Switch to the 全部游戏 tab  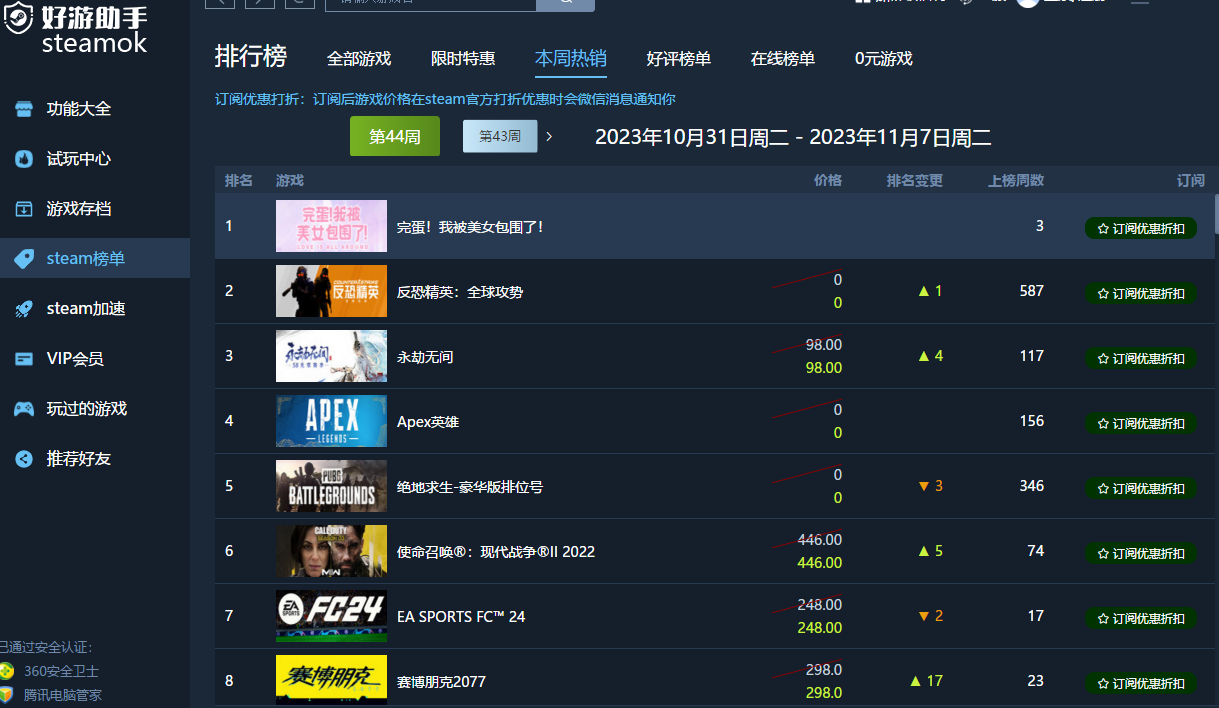359,59
